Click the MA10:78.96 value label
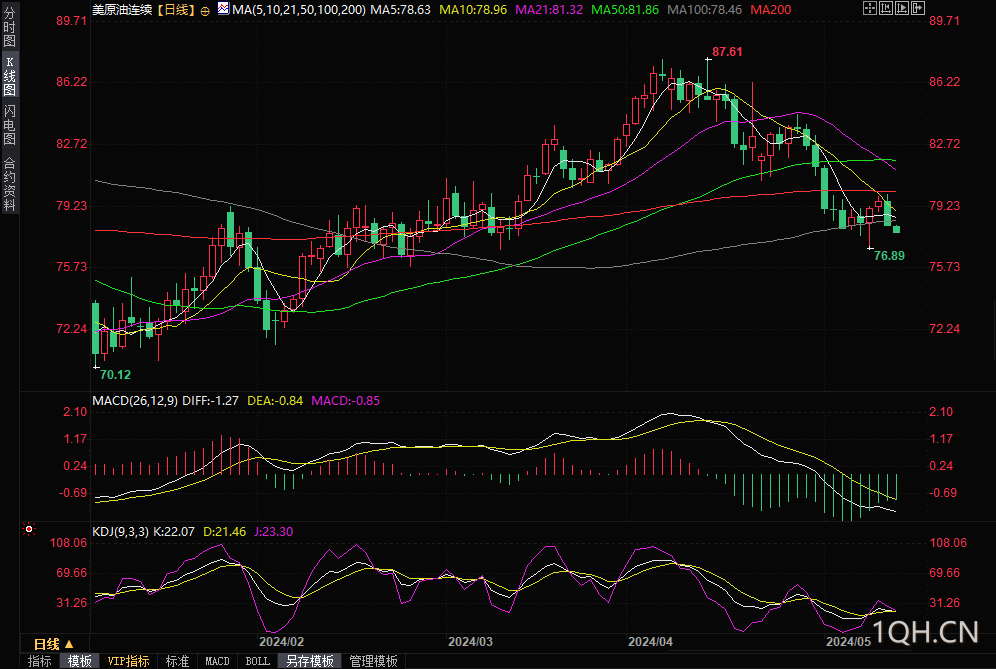The image size is (996, 669). click(x=473, y=10)
